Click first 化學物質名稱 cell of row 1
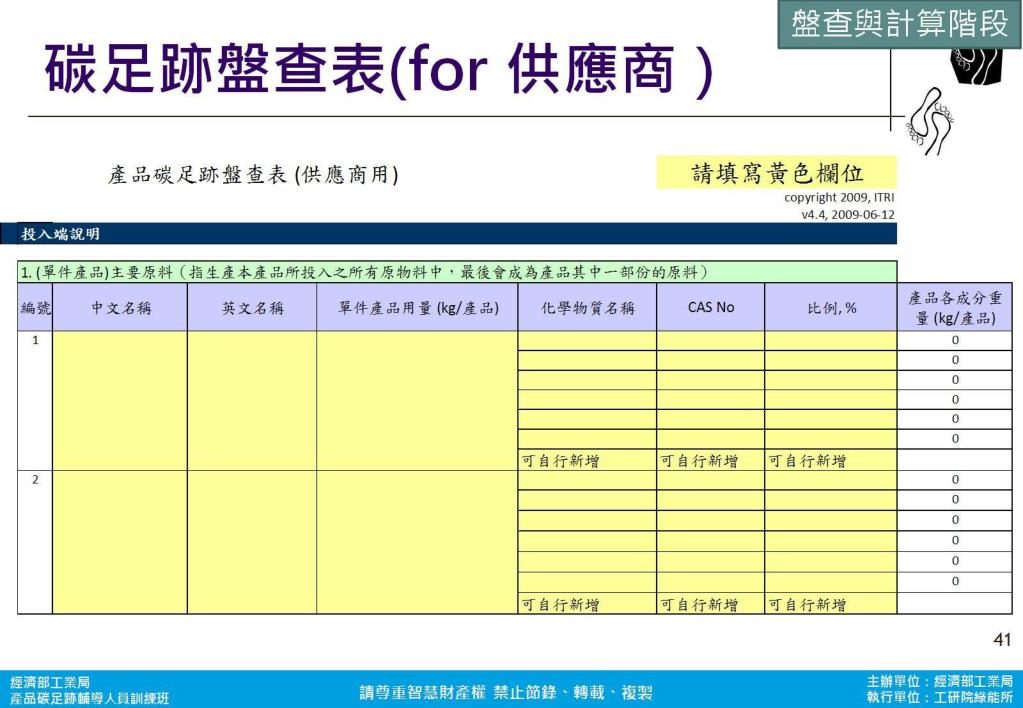1023x708 pixels. coord(587,341)
